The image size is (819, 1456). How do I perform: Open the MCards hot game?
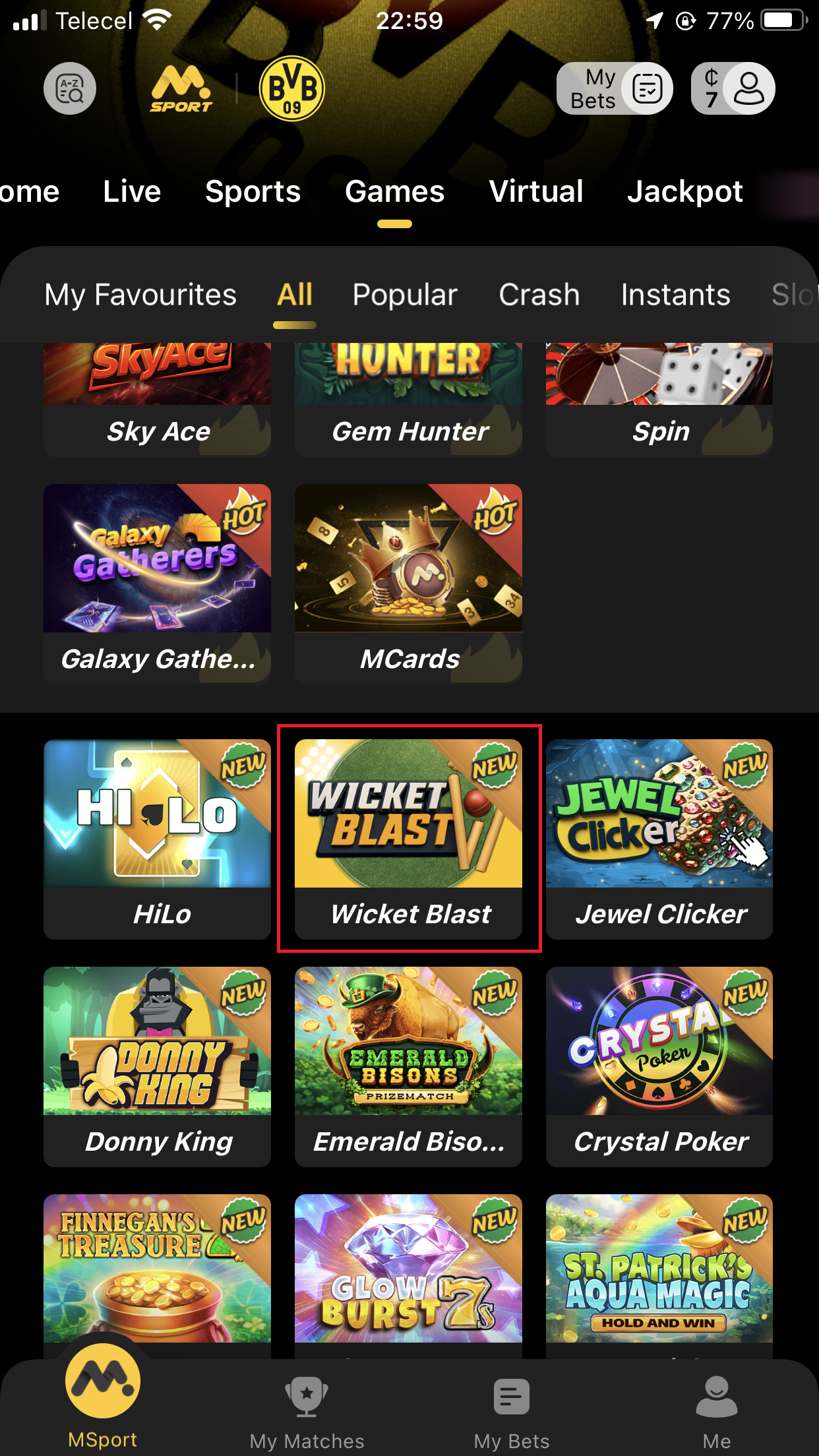[x=408, y=584]
